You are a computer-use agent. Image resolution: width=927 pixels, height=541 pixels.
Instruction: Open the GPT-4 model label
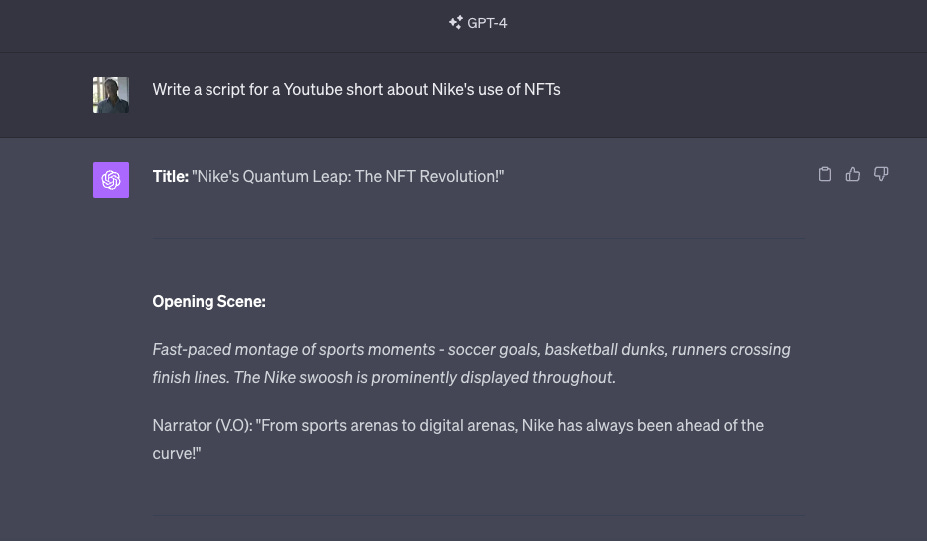click(x=487, y=23)
